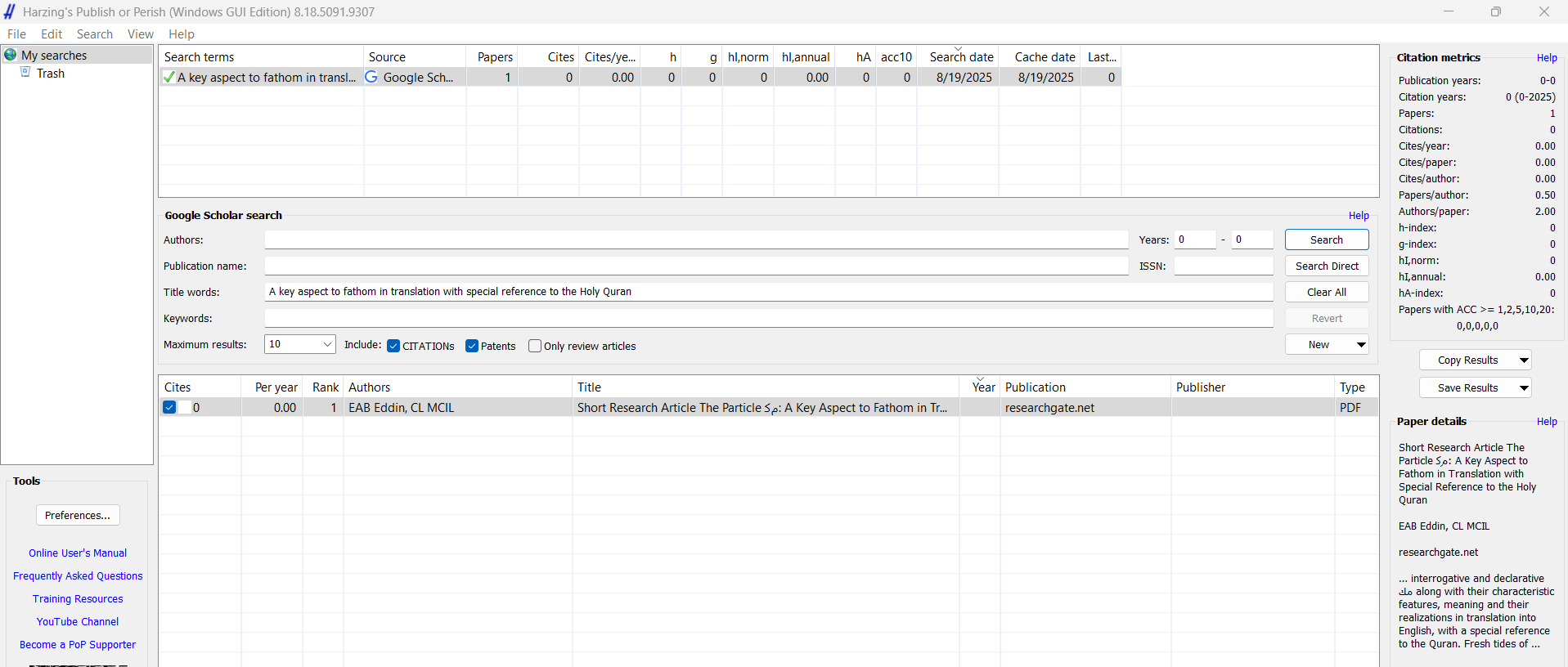Open the New search dropdown arrow

[x=1361, y=345]
